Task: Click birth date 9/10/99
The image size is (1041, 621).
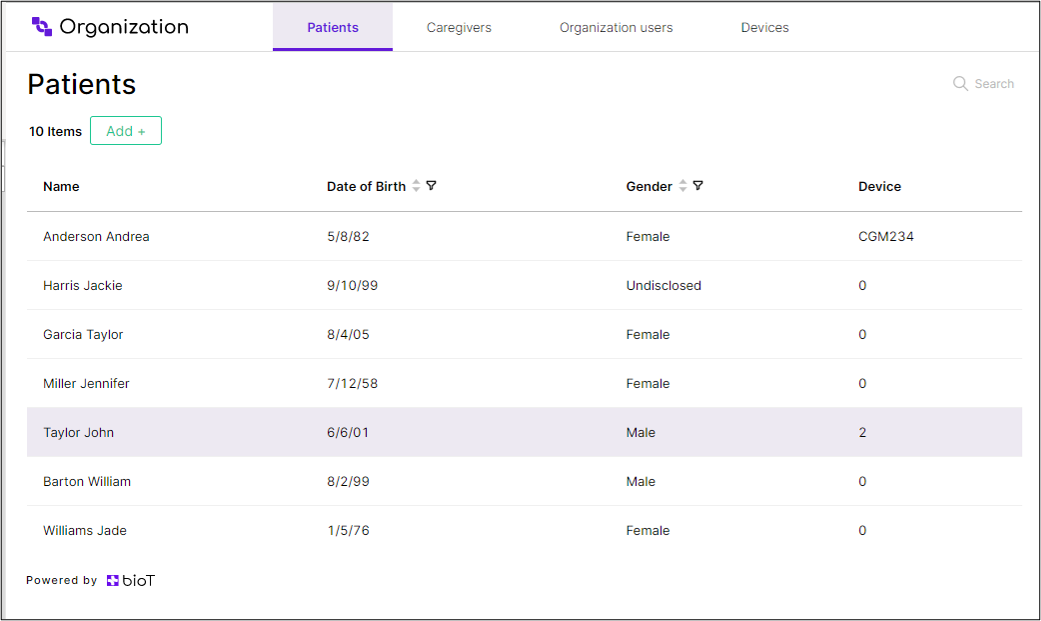Action: tap(352, 286)
